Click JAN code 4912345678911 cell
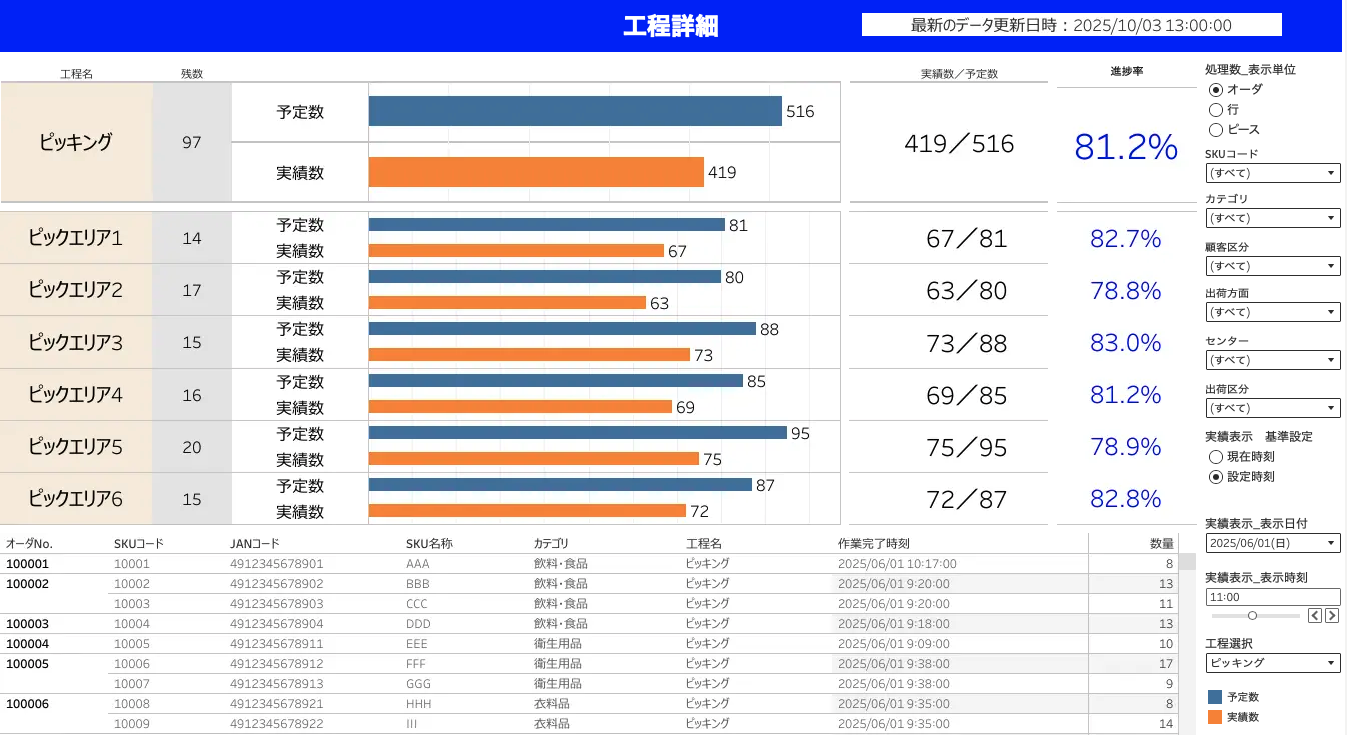The width and height of the screenshot is (1347, 735). click(x=276, y=643)
